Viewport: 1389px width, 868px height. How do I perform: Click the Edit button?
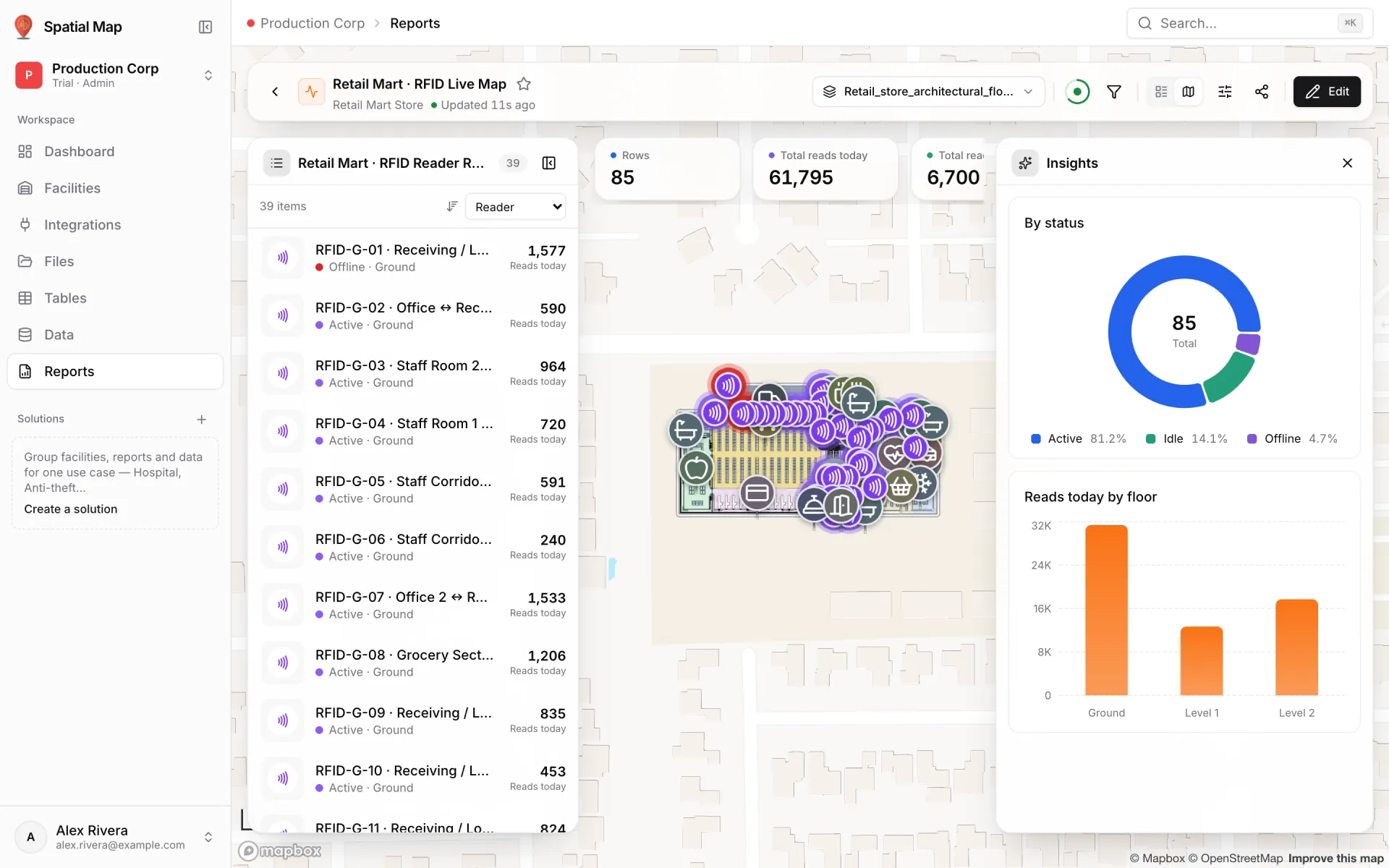pos(1327,92)
